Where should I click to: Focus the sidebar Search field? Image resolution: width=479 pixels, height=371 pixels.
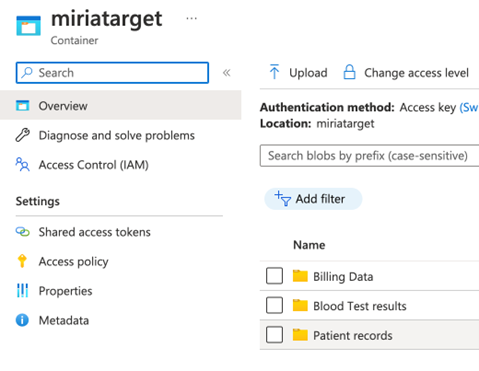click(112, 72)
